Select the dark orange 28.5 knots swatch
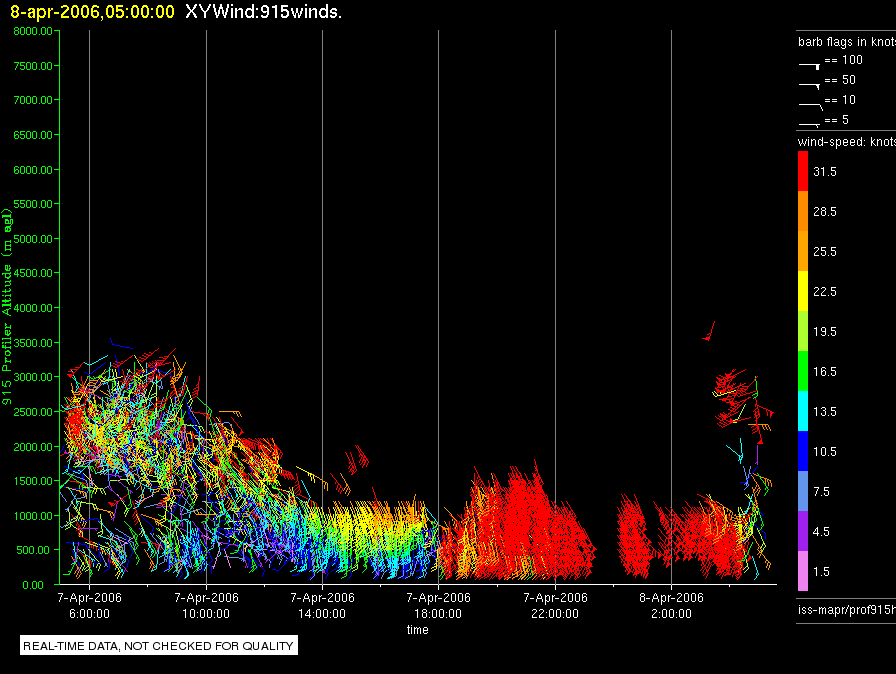Image resolution: width=896 pixels, height=674 pixels. tap(803, 211)
